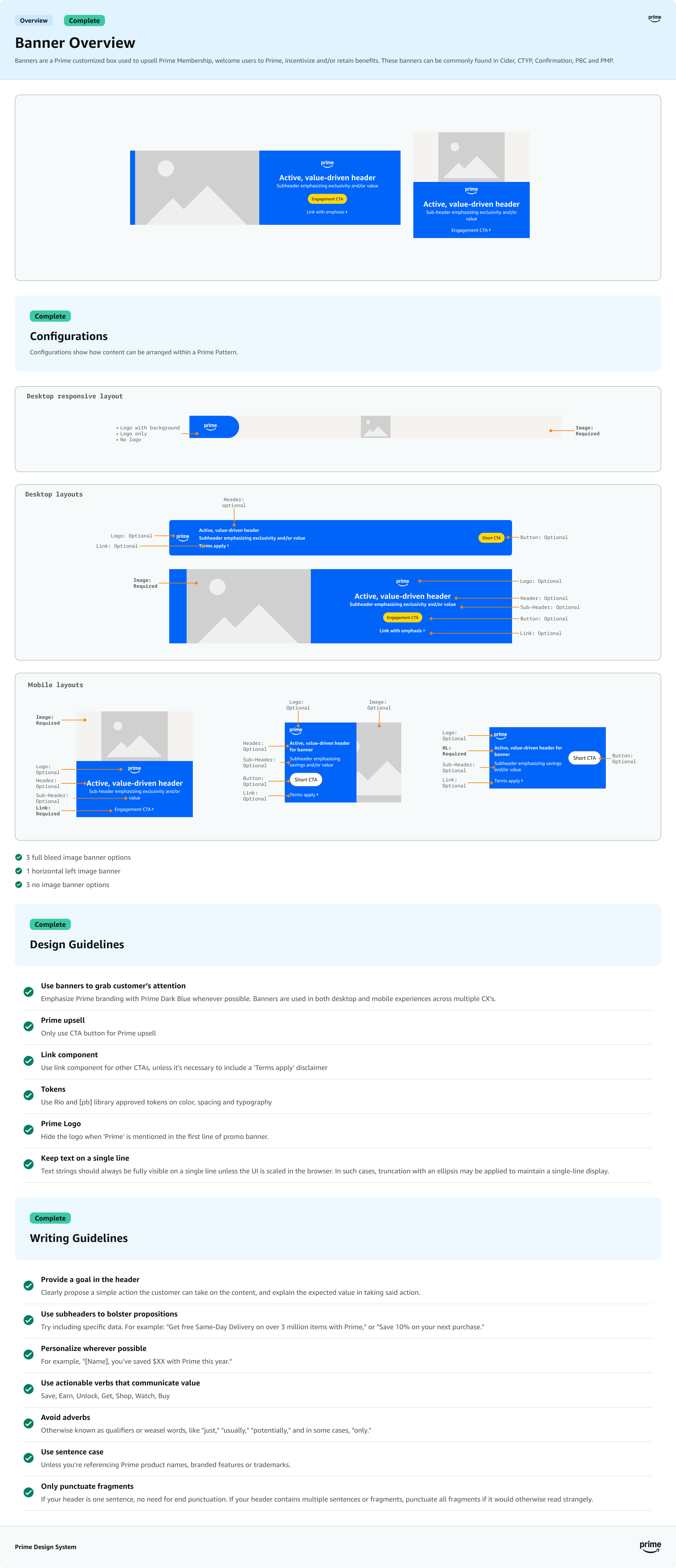Click the Complete badge above Writing Guidelines
The width and height of the screenshot is (676, 1568).
(x=50, y=1218)
